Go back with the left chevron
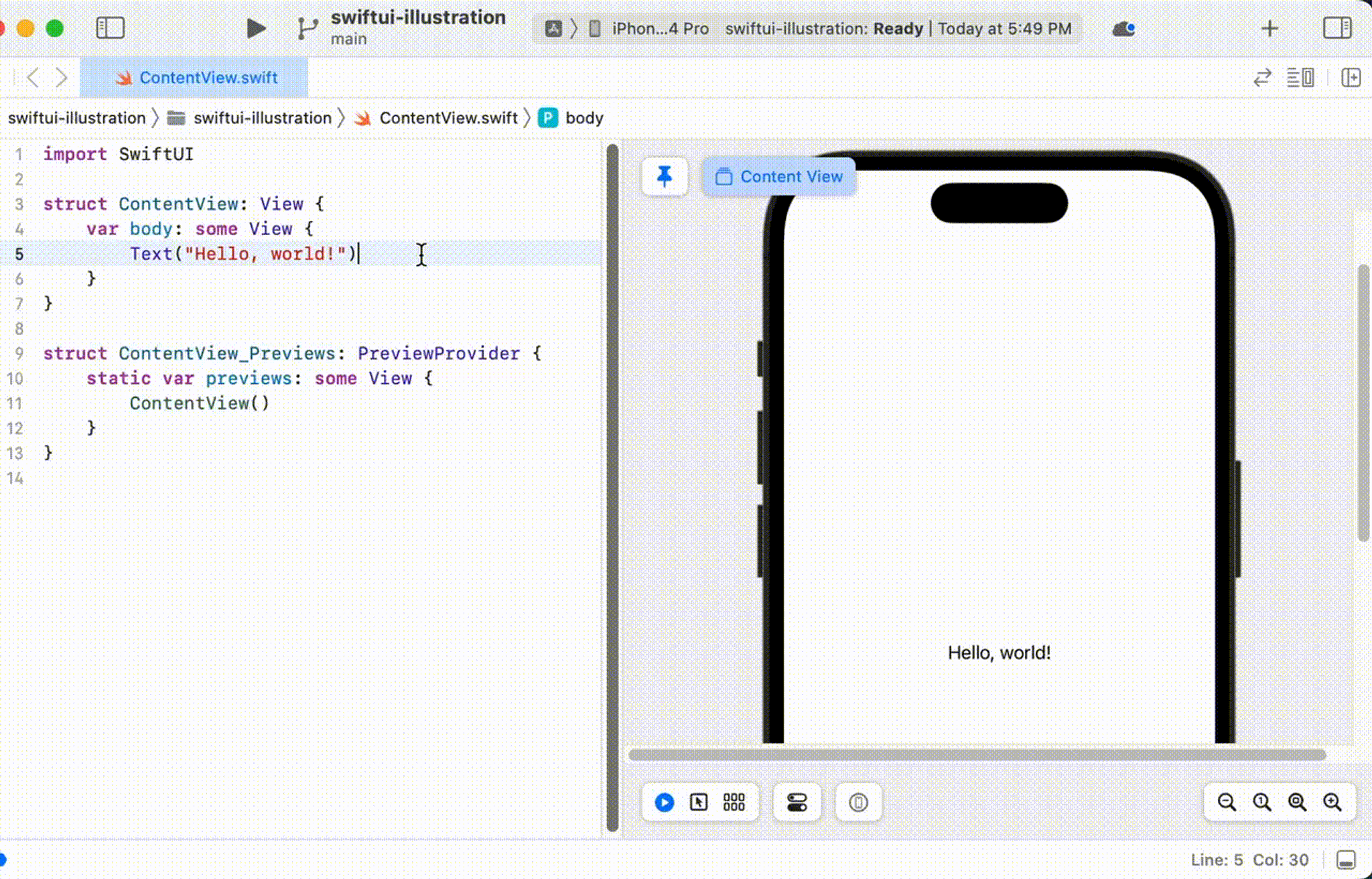The height and width of the screenshot is (879, 1372). 32,78
